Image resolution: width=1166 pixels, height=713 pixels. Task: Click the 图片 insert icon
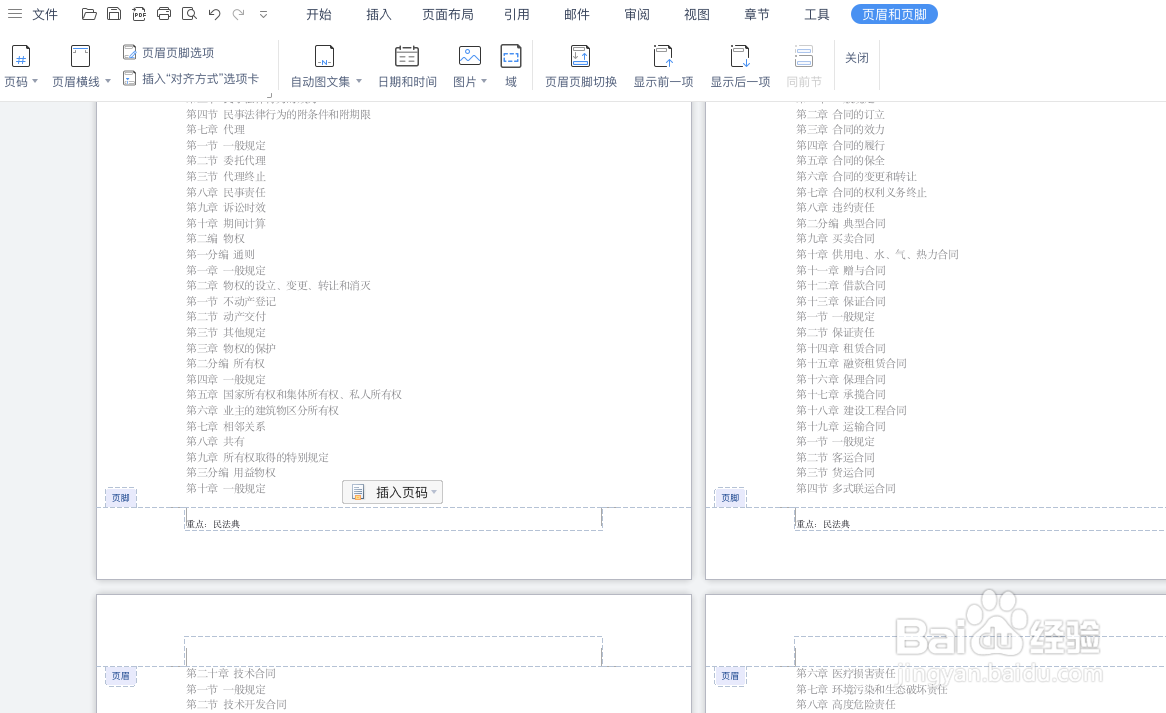point(469,57)
